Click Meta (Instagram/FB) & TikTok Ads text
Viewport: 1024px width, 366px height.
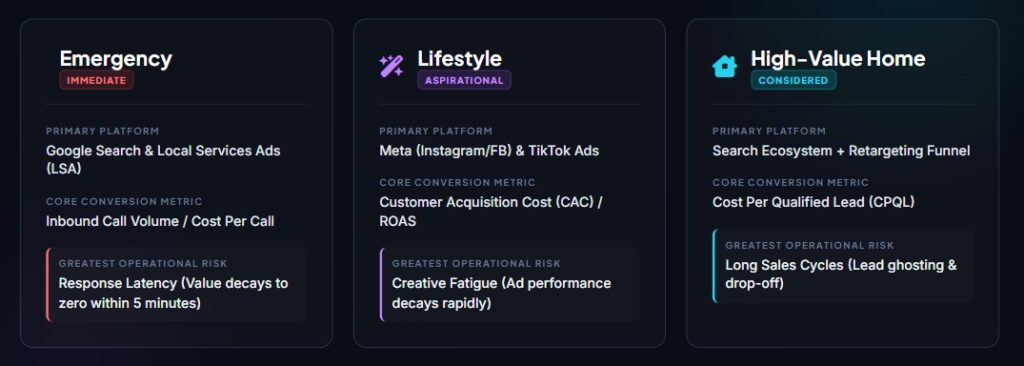click(x=489, y=151)
